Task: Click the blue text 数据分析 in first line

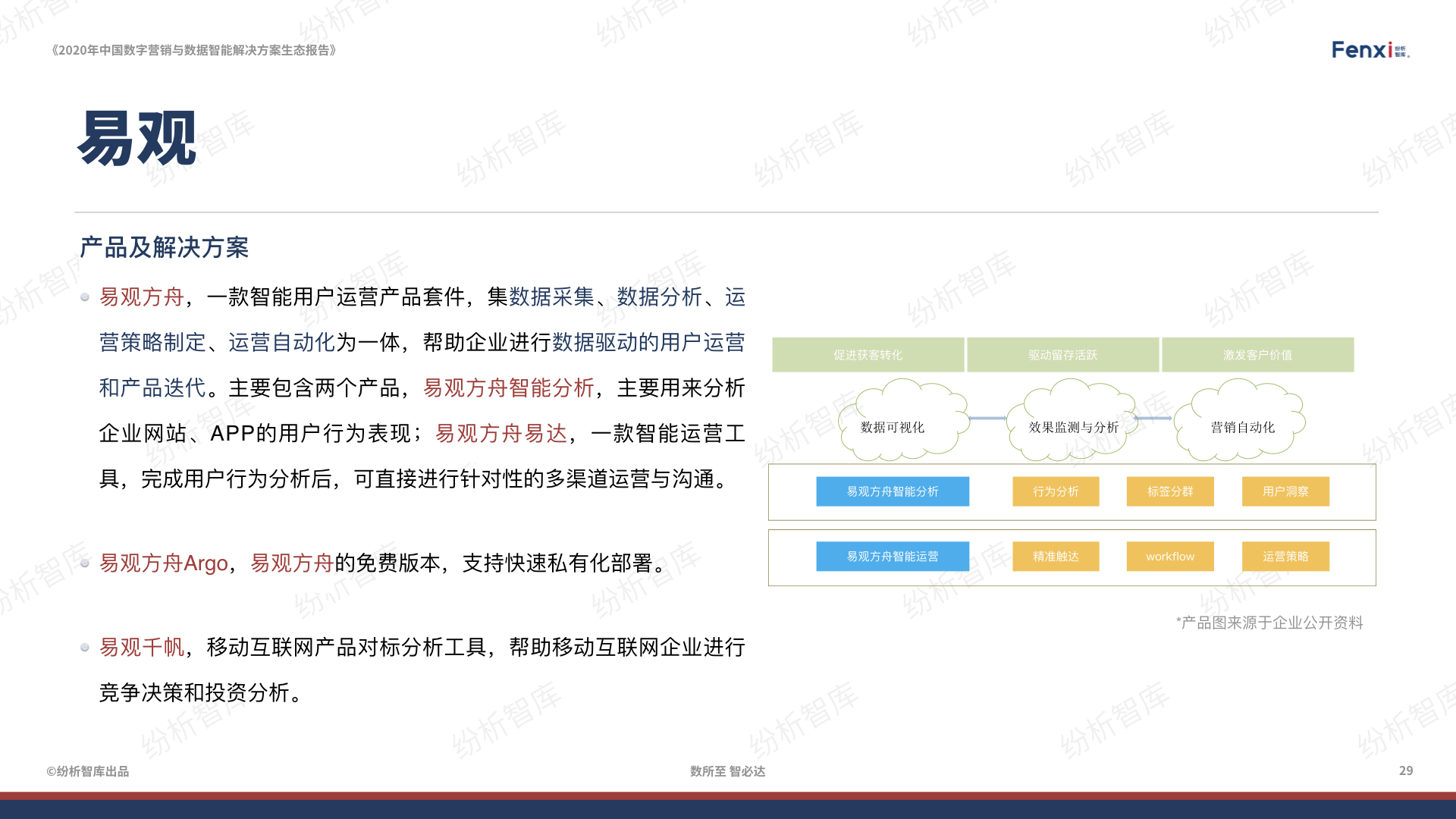Action: 660,297
